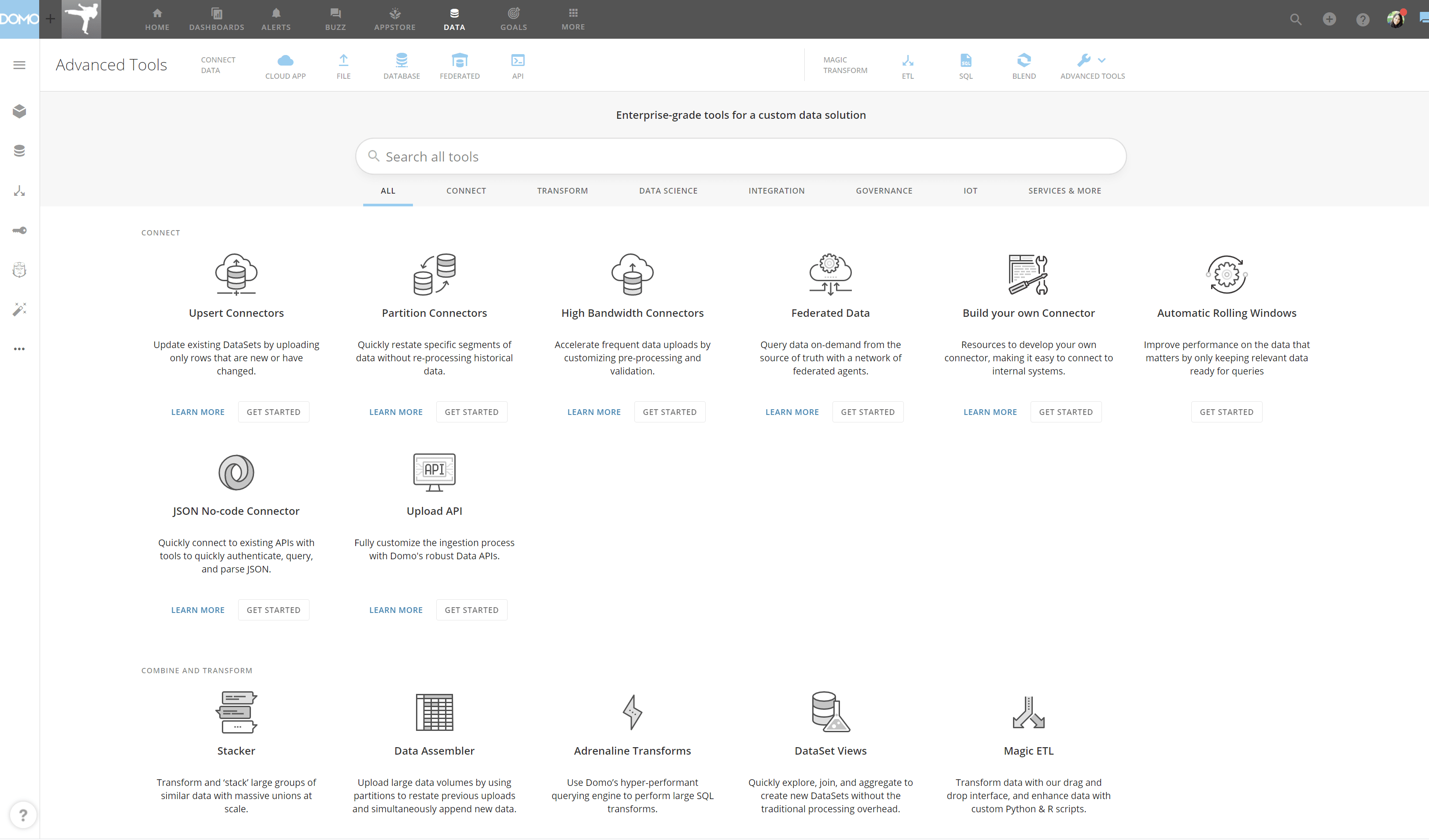This screenshot has height=840, width=1429.
Task: Open the More grid icon
Action: [x=573, y=13]
